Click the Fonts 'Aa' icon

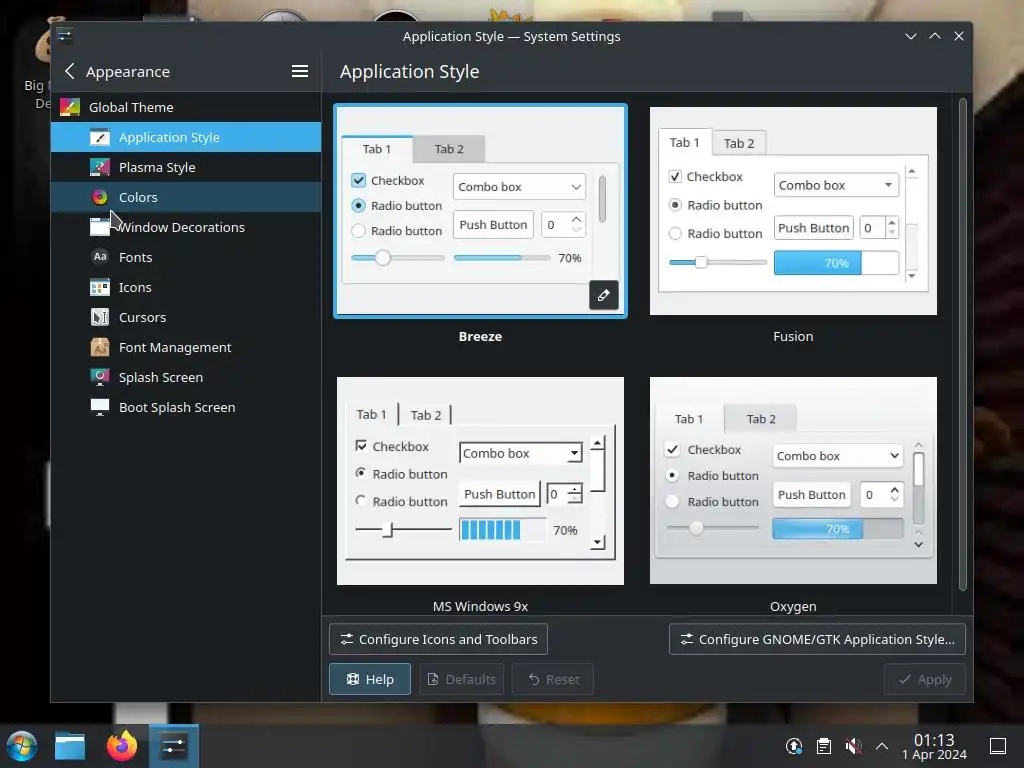[x=99, y=257]
